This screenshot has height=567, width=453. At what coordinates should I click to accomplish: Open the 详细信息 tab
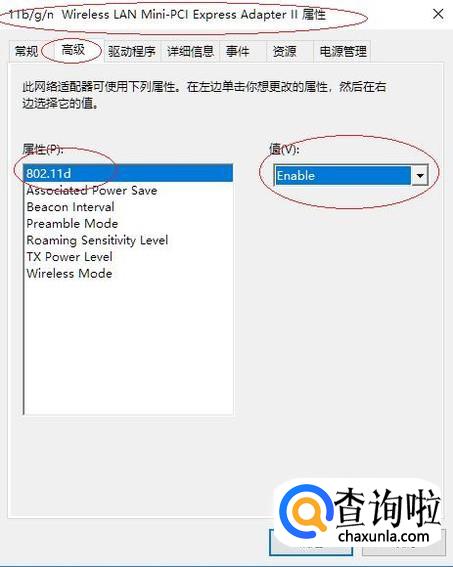click(x=191, y=51)
